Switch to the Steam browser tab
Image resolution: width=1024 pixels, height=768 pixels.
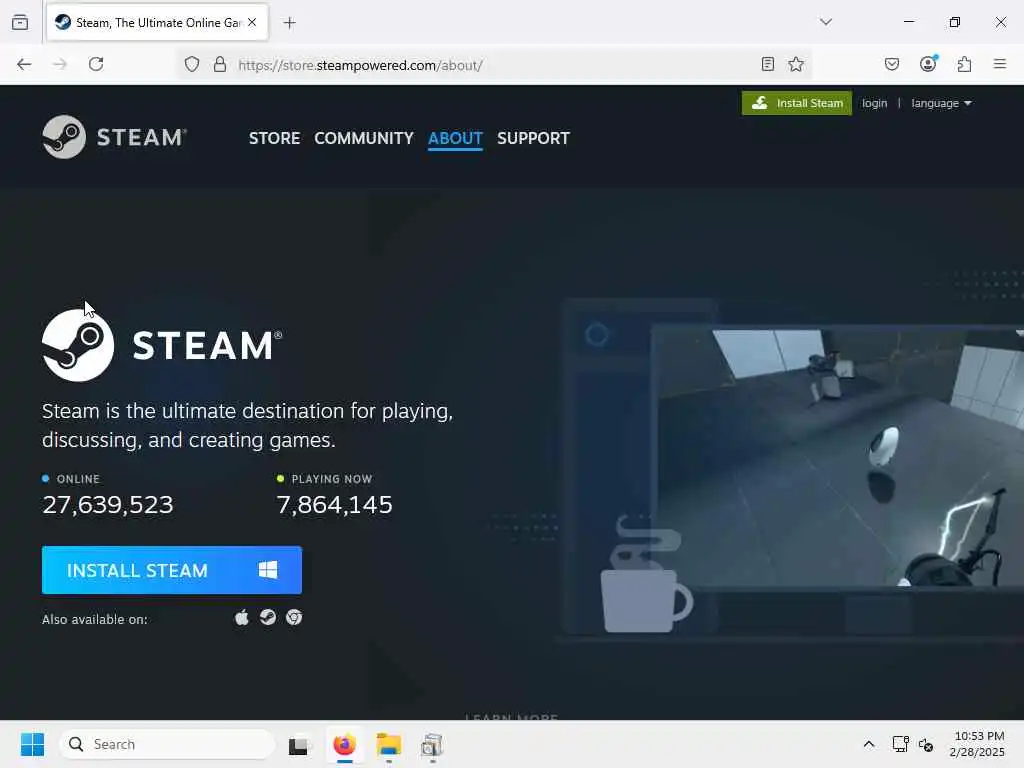(x=157, y=22)
